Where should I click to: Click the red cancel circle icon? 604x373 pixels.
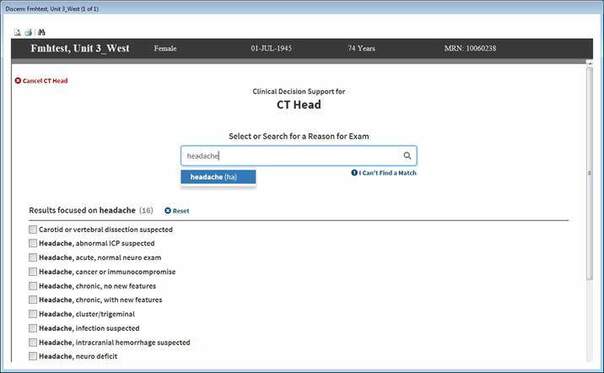18,81
